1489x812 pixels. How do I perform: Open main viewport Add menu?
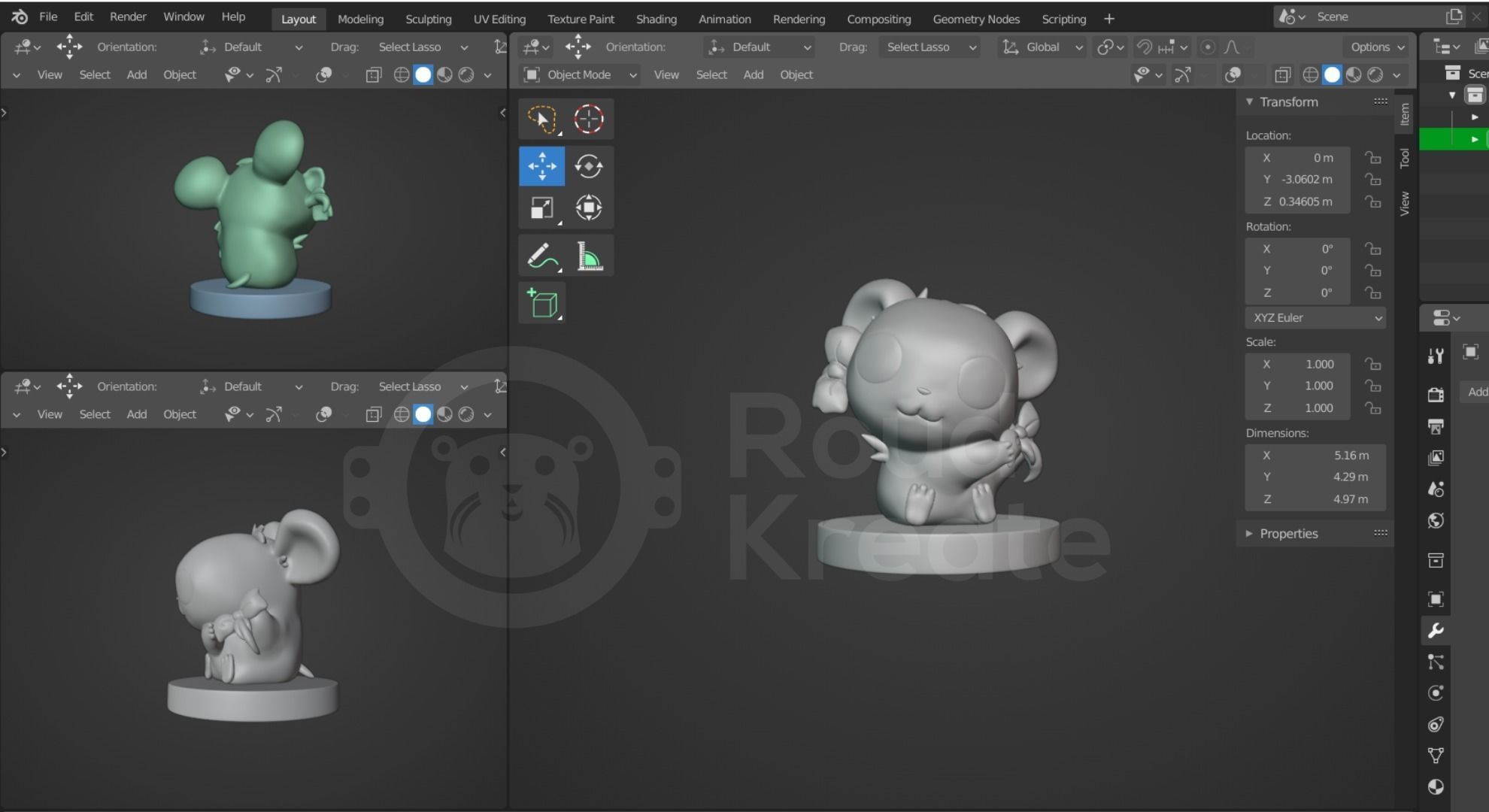click(x=753, y=74)
